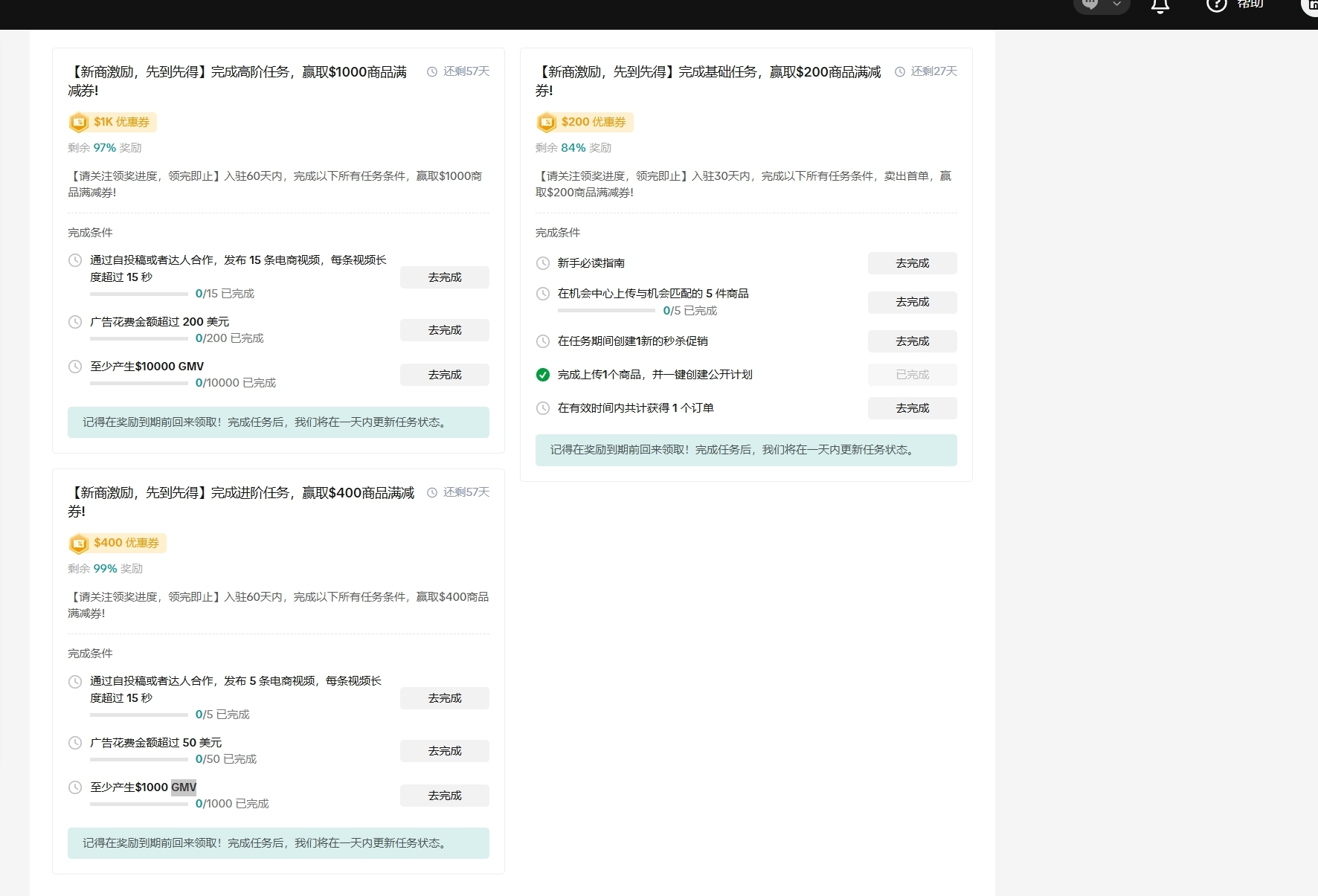
Task: Click 去完成 for the $10000 GMV task
Action: click(x=445, y=375)
